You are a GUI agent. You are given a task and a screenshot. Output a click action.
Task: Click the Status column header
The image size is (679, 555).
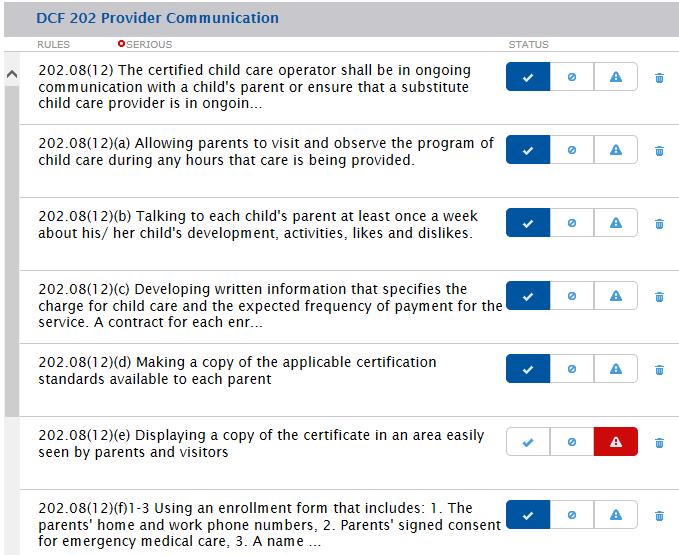pos(528,45)
